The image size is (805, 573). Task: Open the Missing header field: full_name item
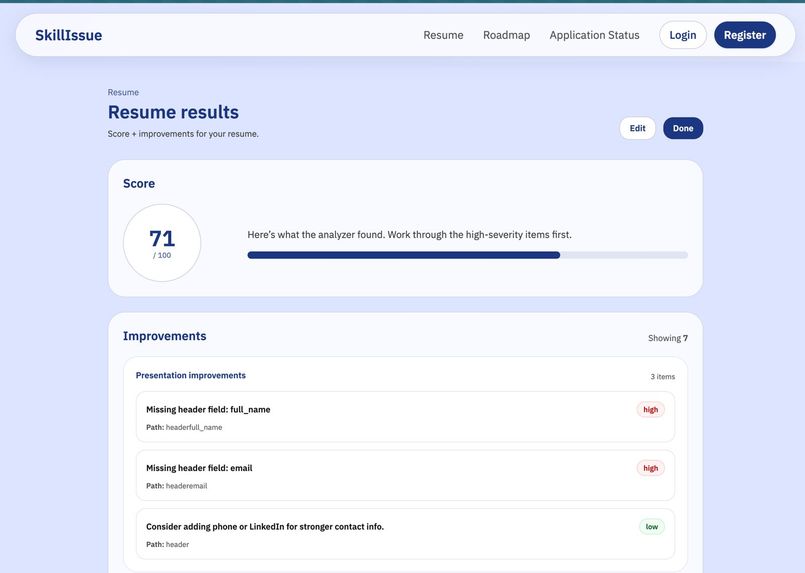pos(405,416)
